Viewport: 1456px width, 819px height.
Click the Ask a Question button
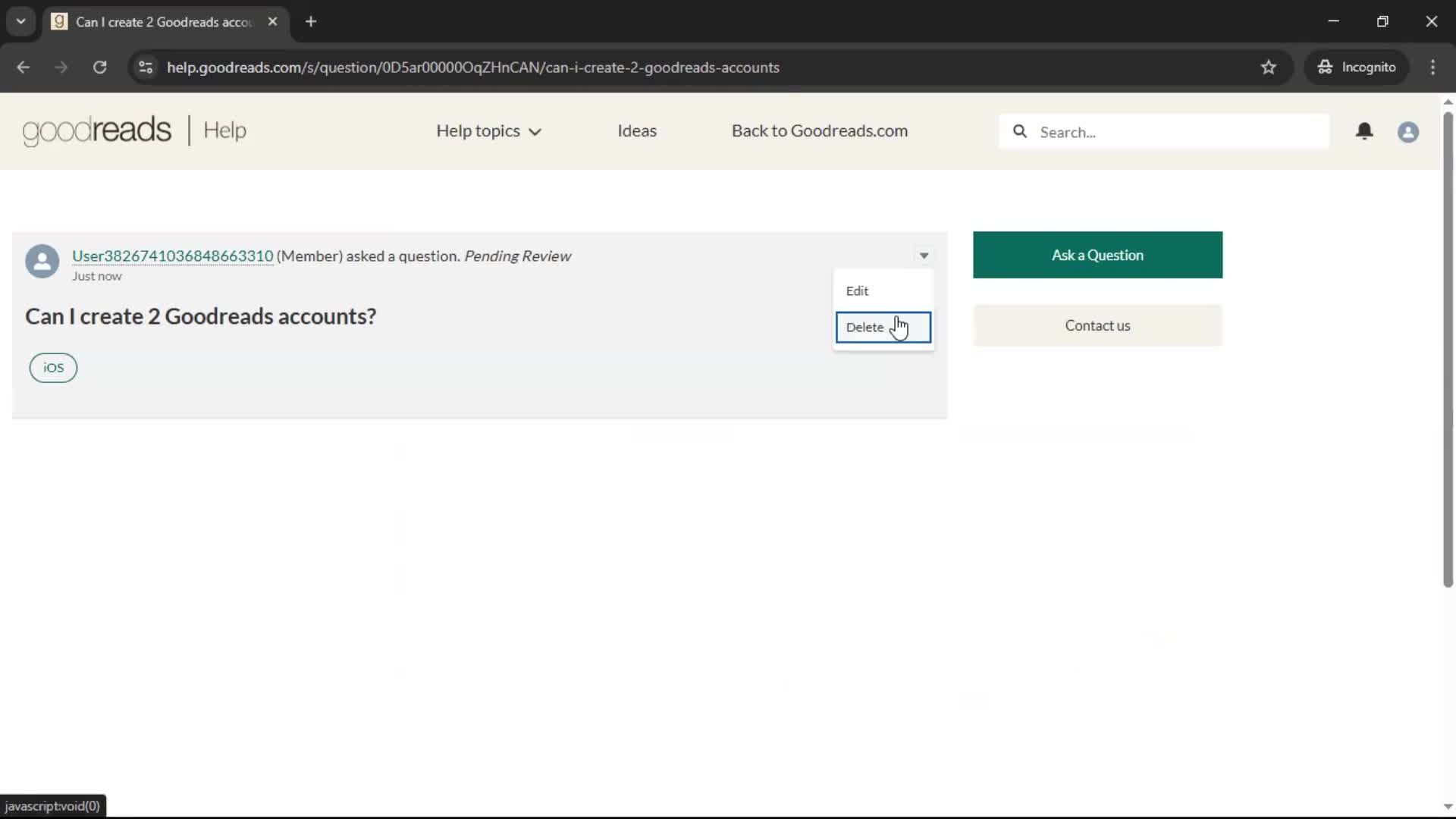pos(1097,255)
